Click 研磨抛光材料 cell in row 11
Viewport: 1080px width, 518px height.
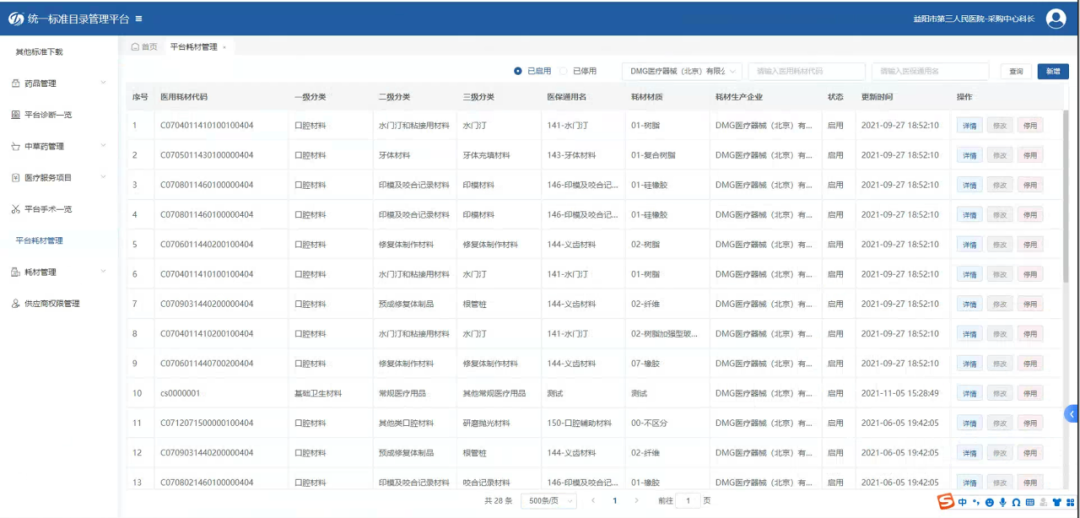click(486, 423)
